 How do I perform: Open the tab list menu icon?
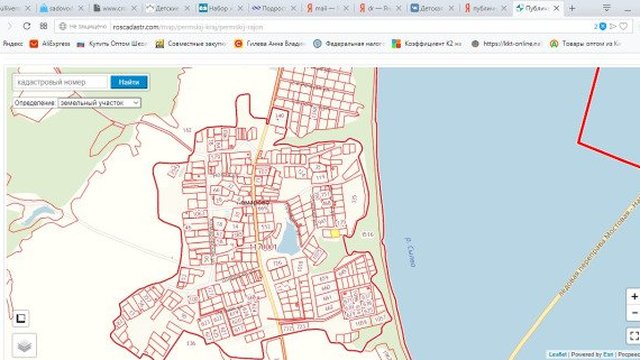tap(607, 8)
